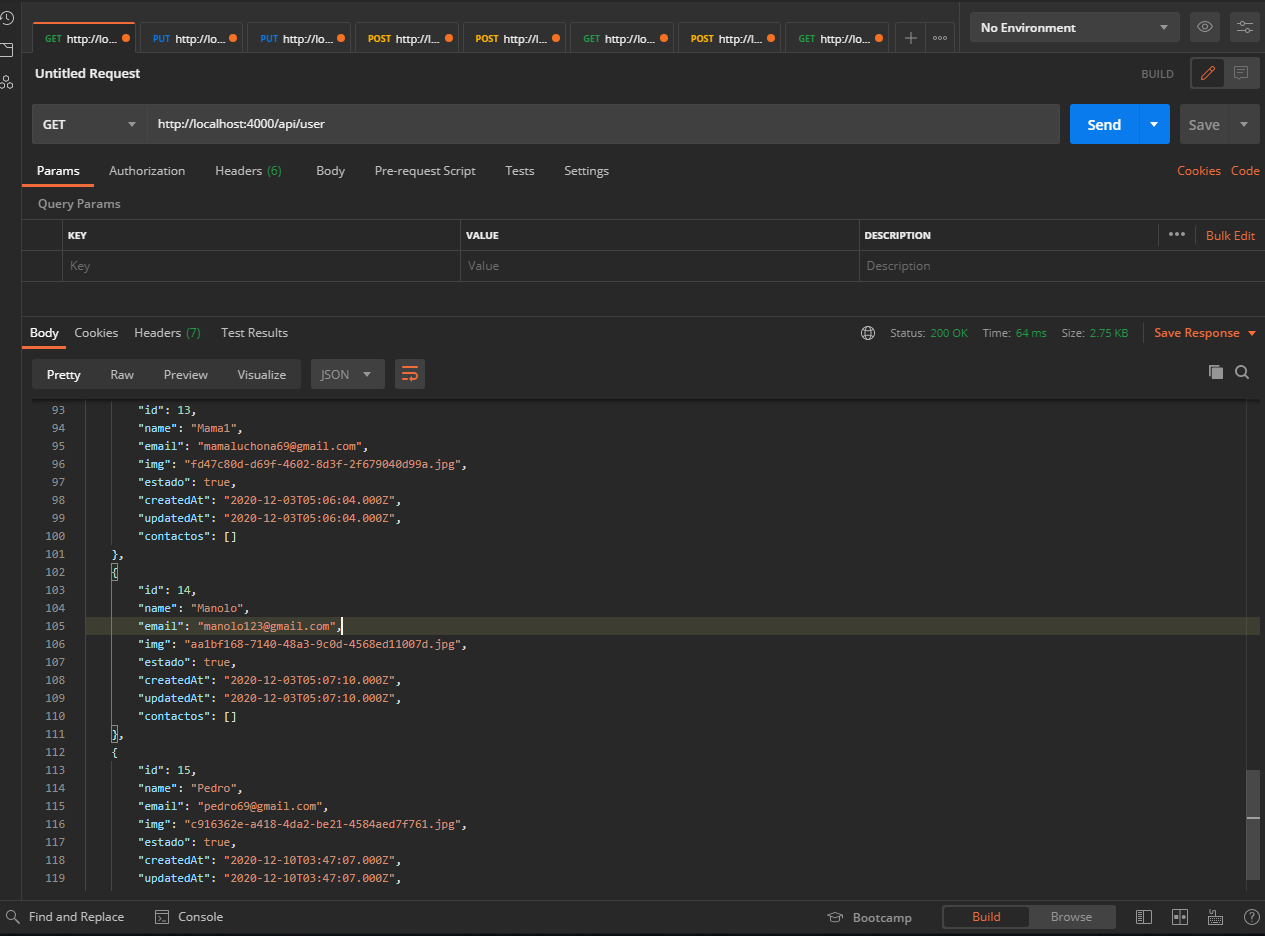Select the response Body tab
This screenshot has width=1265, height=936.
pyautogui.click(x=44, y=333)
